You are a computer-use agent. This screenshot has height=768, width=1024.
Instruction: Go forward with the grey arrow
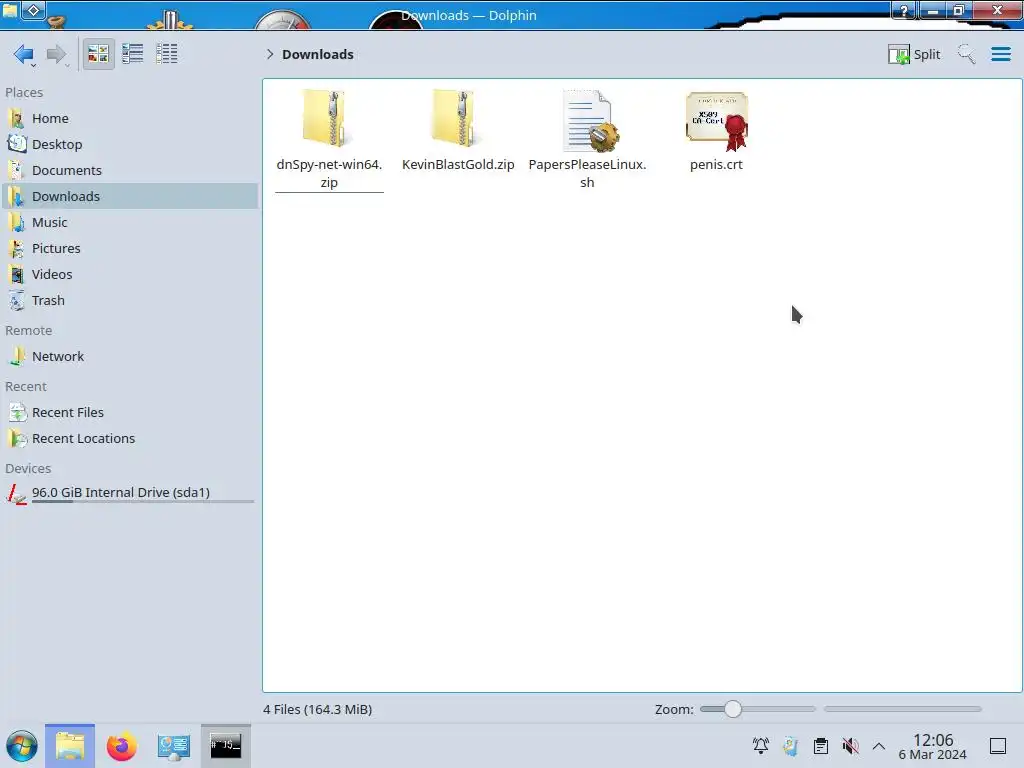pyautogui.click(x=57, y=54)
